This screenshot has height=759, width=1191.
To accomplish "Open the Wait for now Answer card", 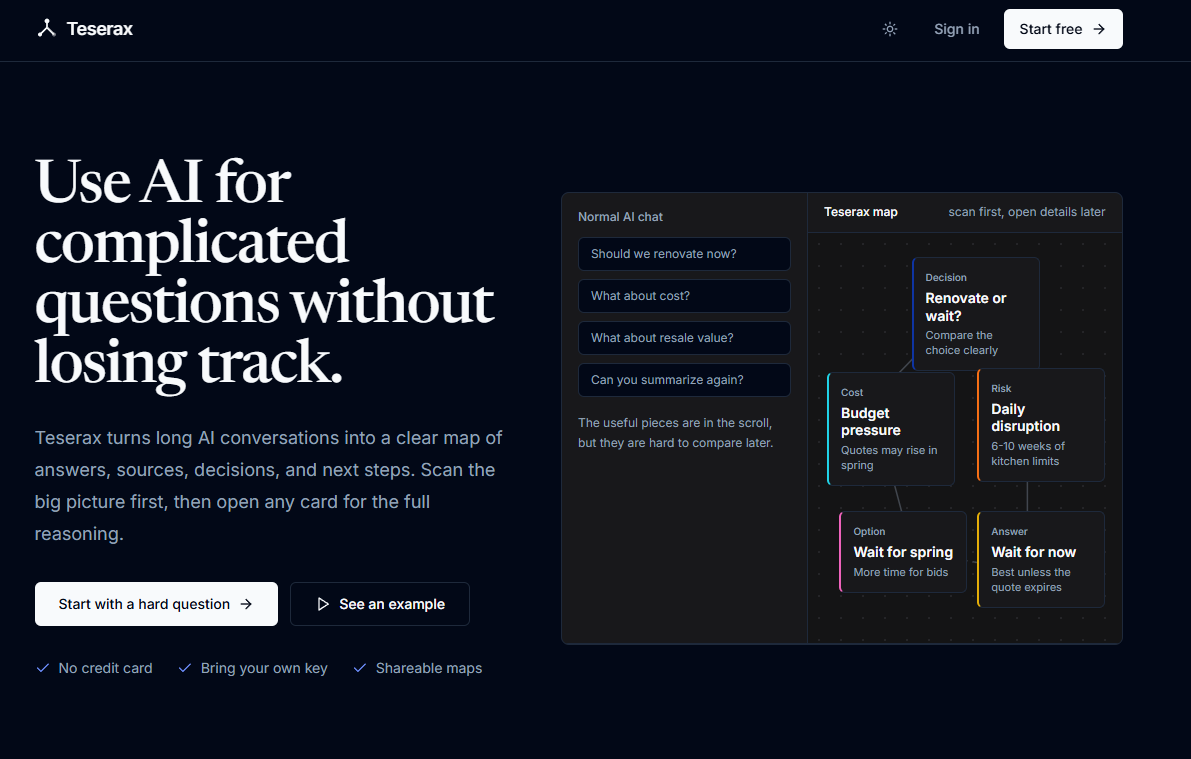I will click(x=1041, y=559).
